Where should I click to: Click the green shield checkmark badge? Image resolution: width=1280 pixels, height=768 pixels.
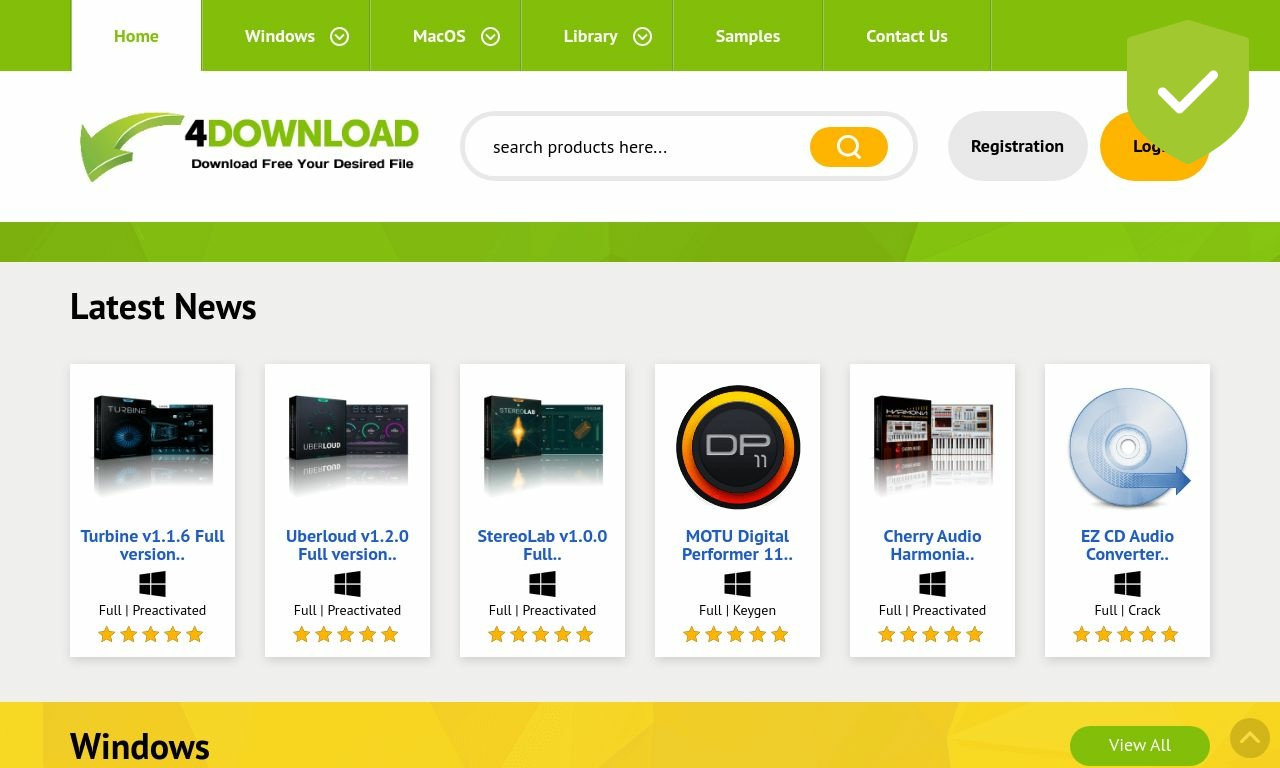(1187, 92)
